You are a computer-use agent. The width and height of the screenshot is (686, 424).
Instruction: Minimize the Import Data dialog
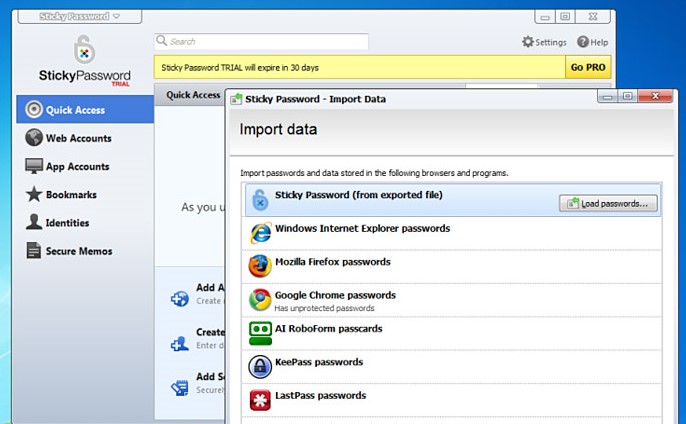pyautogui.click(x=608, y=96)
